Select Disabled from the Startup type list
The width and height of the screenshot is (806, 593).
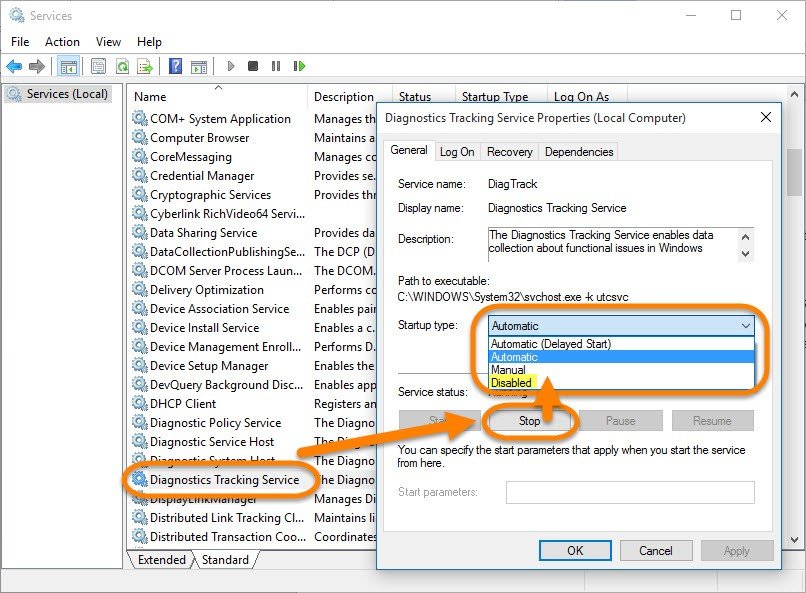pos(512,382)
